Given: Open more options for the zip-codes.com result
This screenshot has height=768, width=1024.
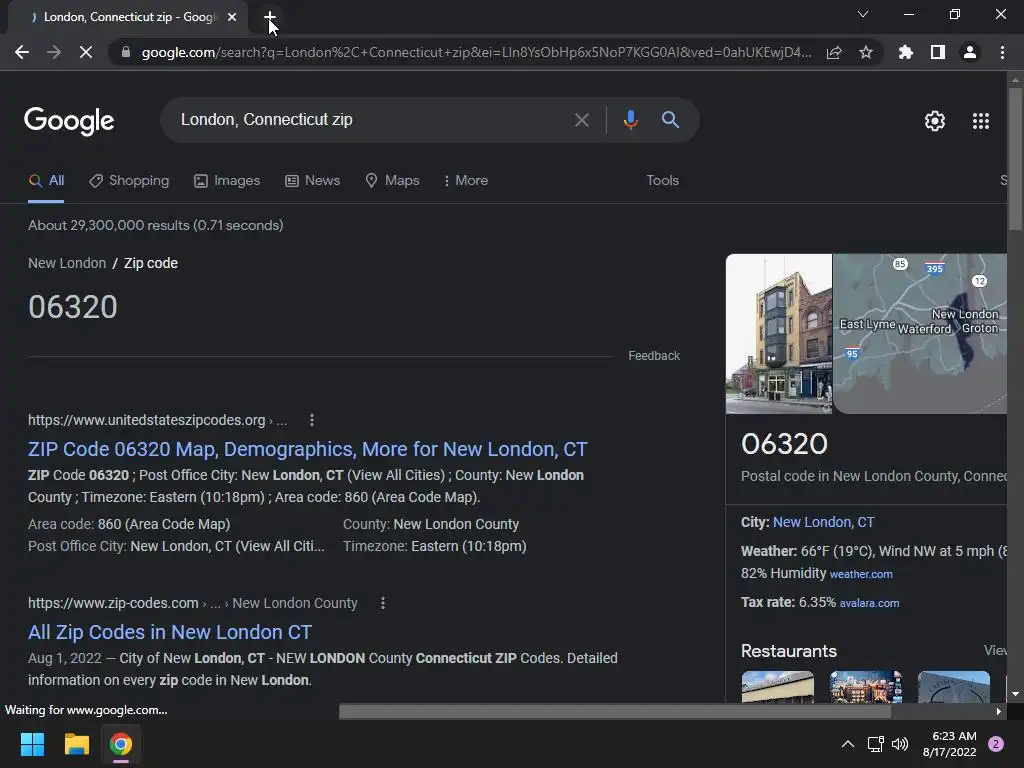Looking at the screenshot, I should tap(383, 603).
